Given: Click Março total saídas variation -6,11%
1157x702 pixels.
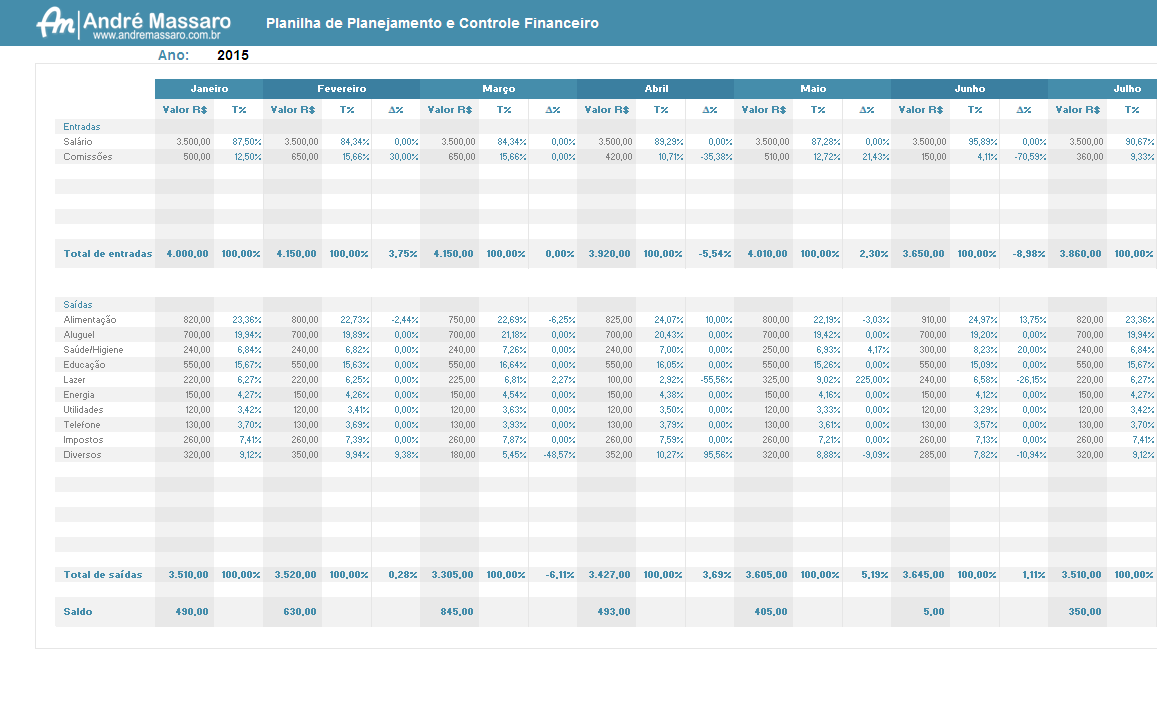Looking at the screenshot, I should coord(559,574).
